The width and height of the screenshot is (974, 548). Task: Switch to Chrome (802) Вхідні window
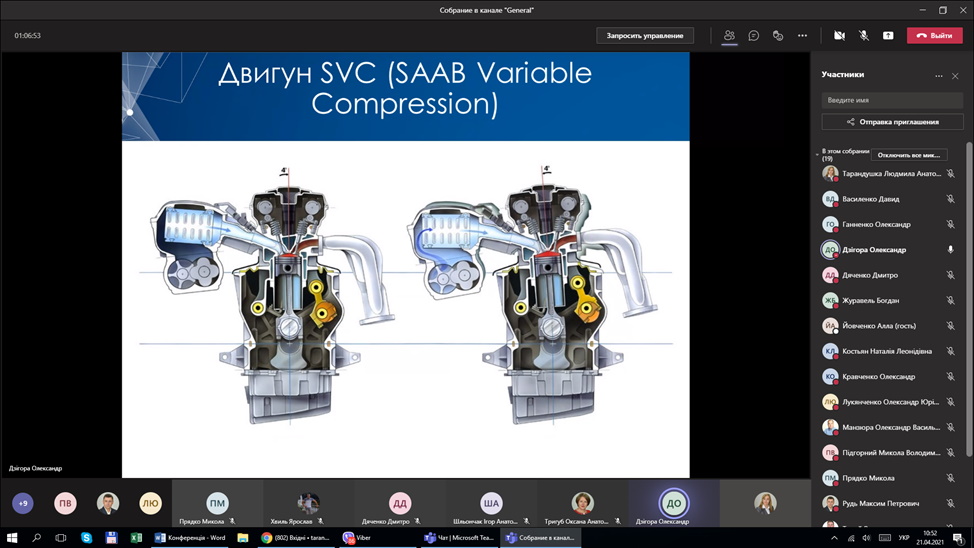pos(296,537)
